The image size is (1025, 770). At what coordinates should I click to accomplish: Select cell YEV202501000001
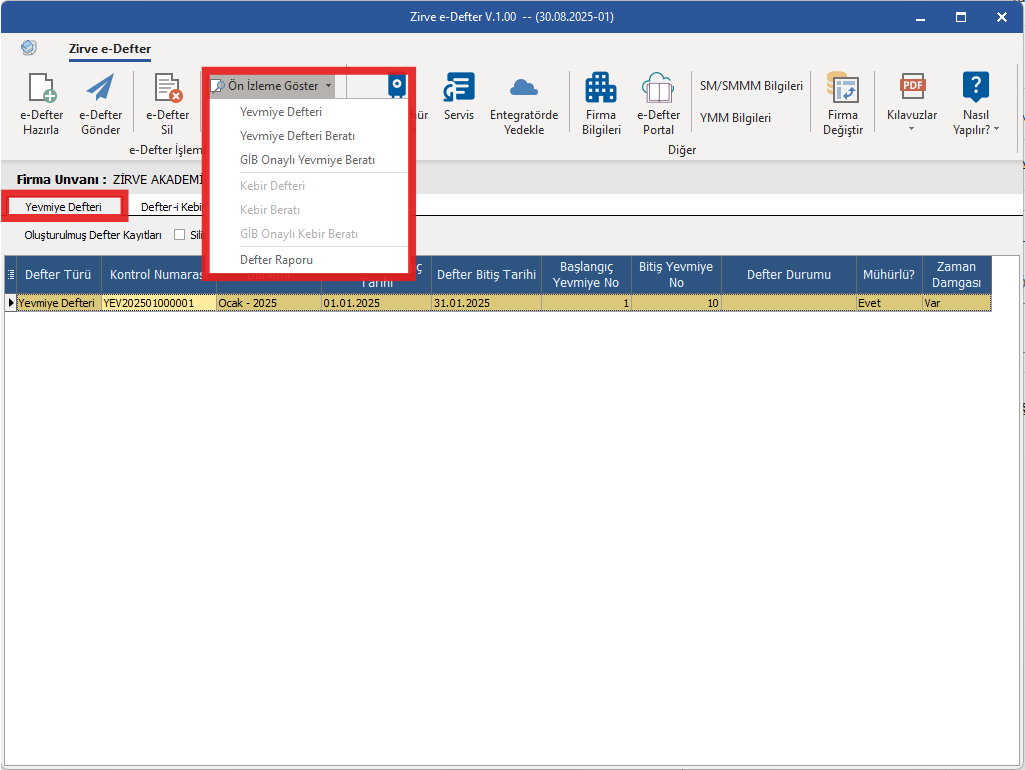159,303
